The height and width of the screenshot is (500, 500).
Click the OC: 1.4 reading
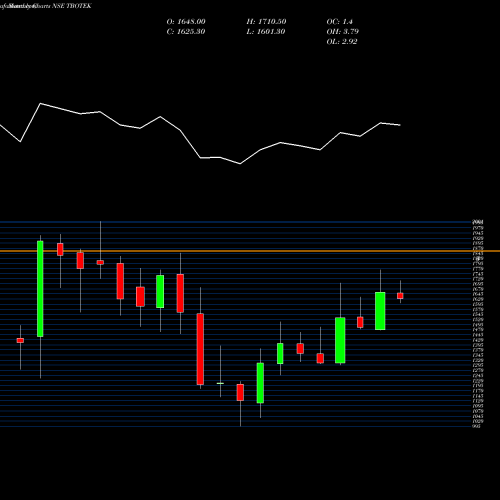pos(339,21)
